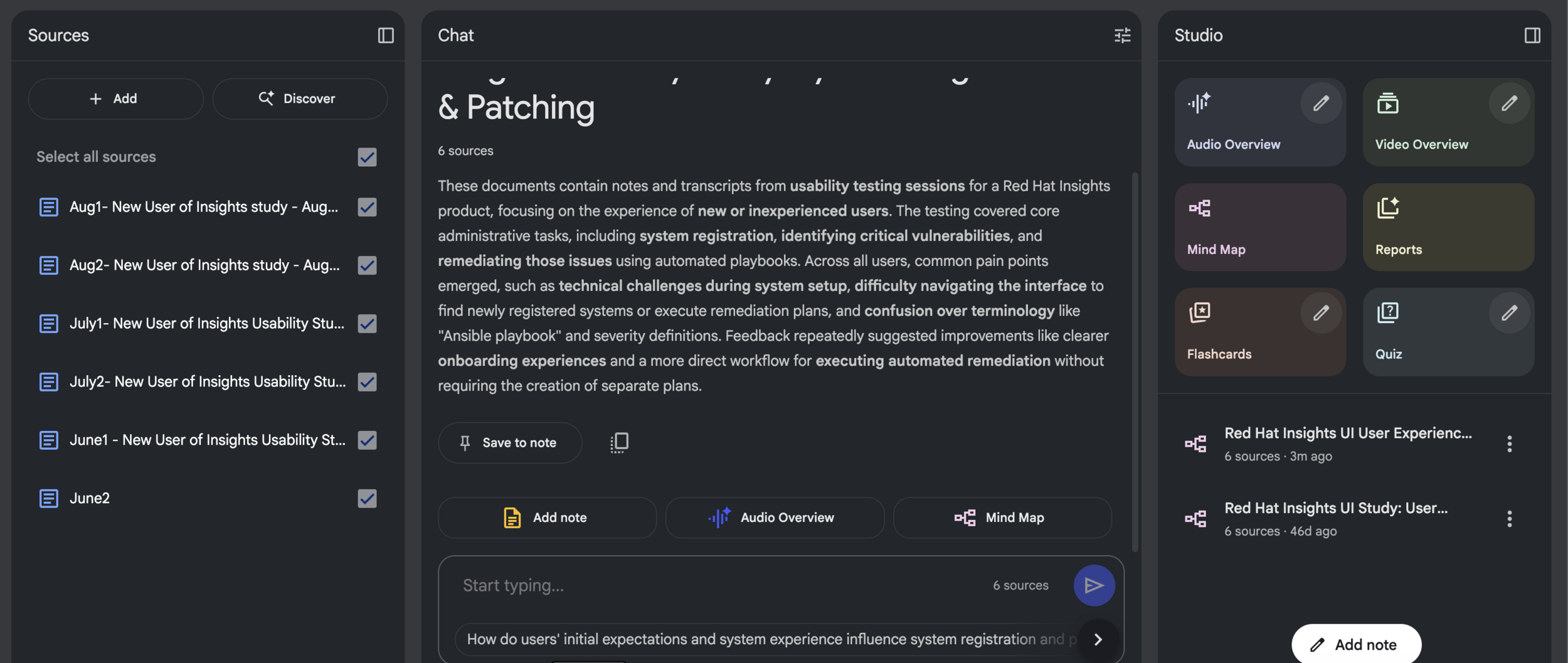This screenshot has width=1568, height=663.
Task: Open menu for Red Hat Insights UI Study: User... note
Action: 1509,519
